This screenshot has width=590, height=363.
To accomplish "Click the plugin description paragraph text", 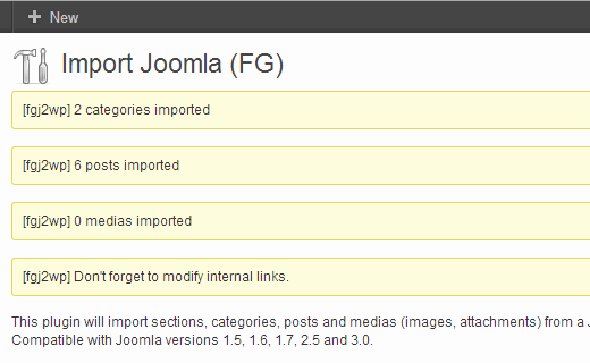I will [x=301, y=322].
